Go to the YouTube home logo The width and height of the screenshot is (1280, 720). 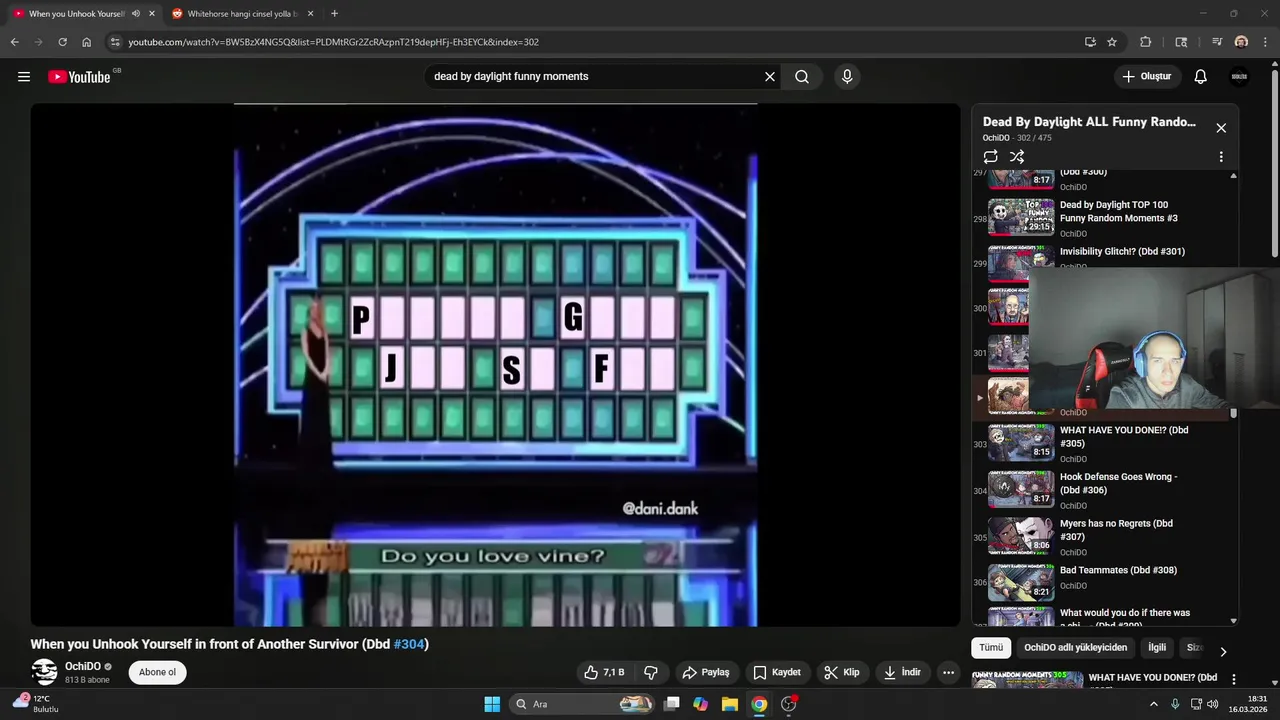(x=79, y=77)
